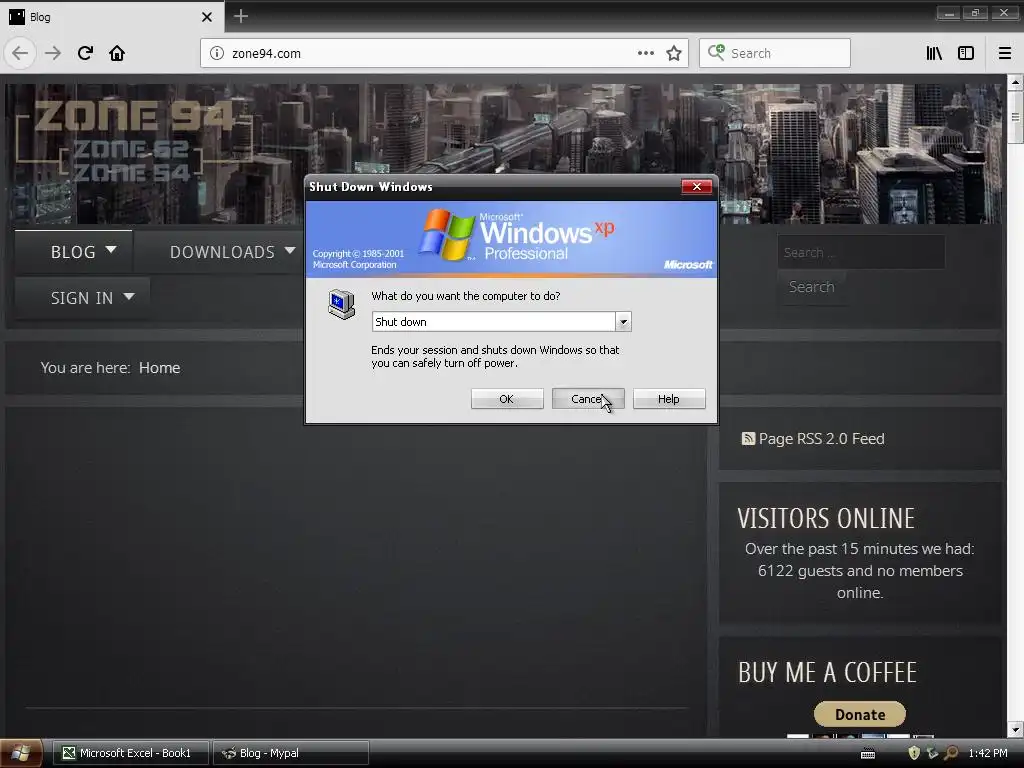Click the website search text box
This screenshot has height=768, width=1024.
coord(861,252)
